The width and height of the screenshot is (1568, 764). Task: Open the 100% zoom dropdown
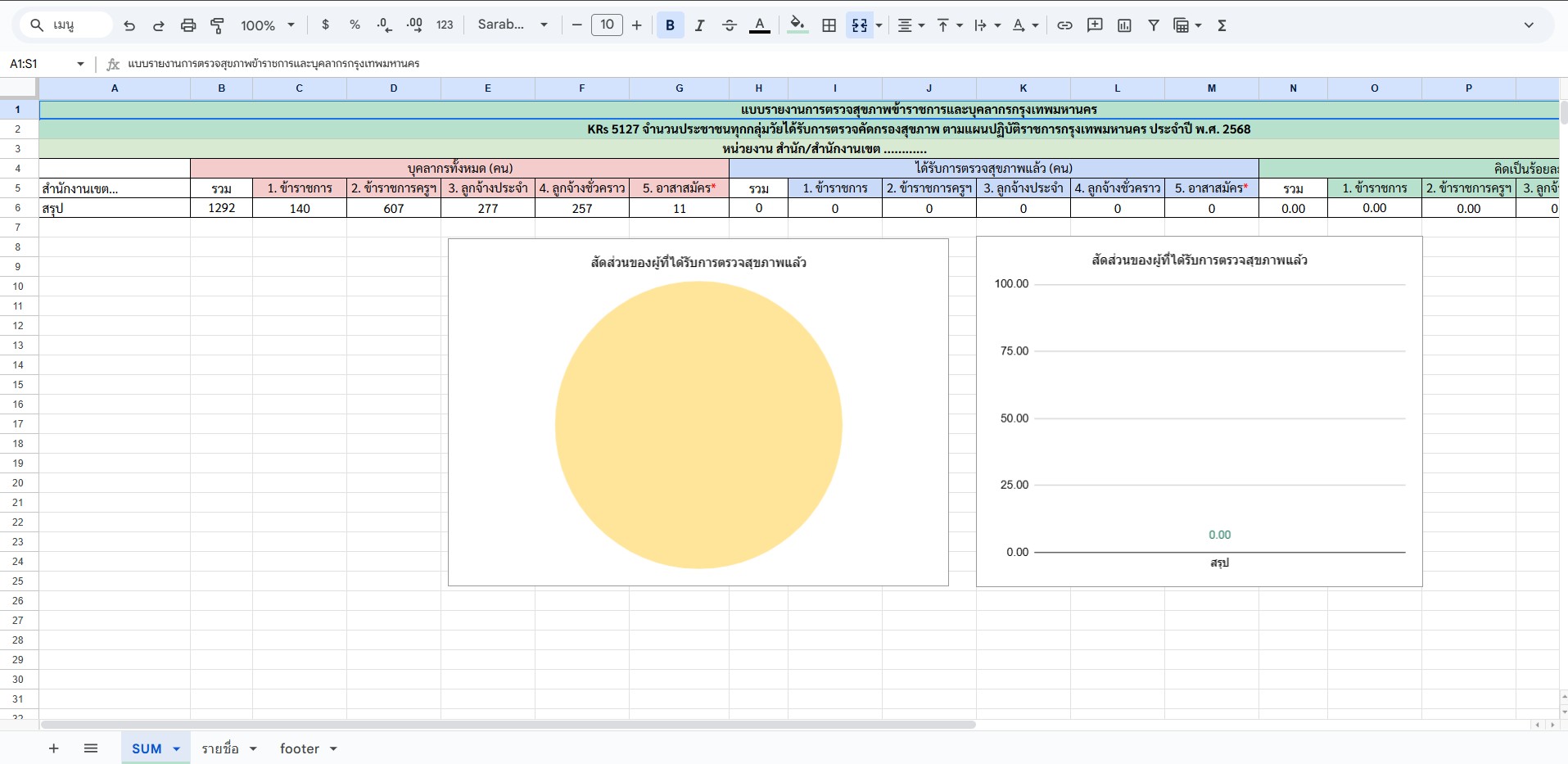(x=268, y=25)
